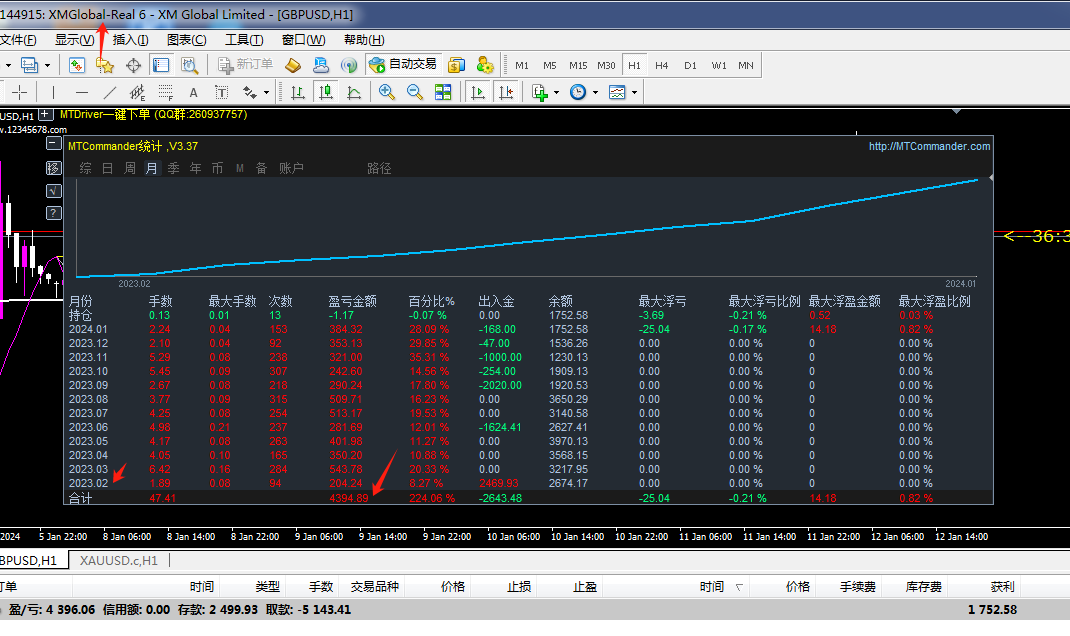Screen dimensions: 1070x636
Task: Switch chart to D1 timeframe
Action: (690, 66)
